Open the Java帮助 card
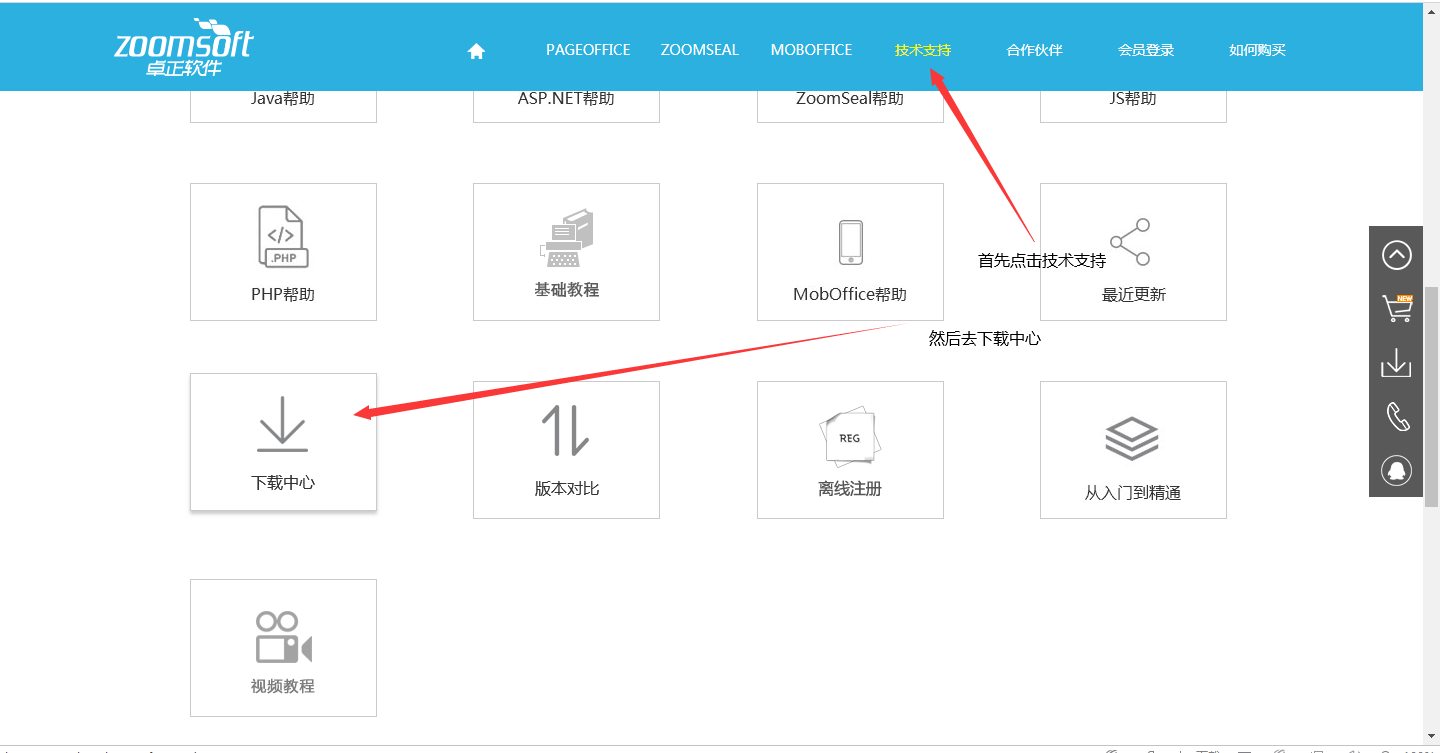The image size is (1440, 753). [x=283, y=106]
